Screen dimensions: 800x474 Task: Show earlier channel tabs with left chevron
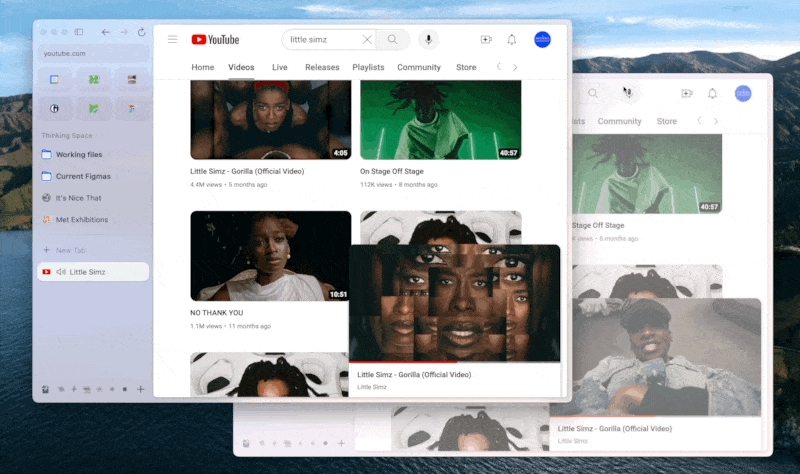coord(499,67)
